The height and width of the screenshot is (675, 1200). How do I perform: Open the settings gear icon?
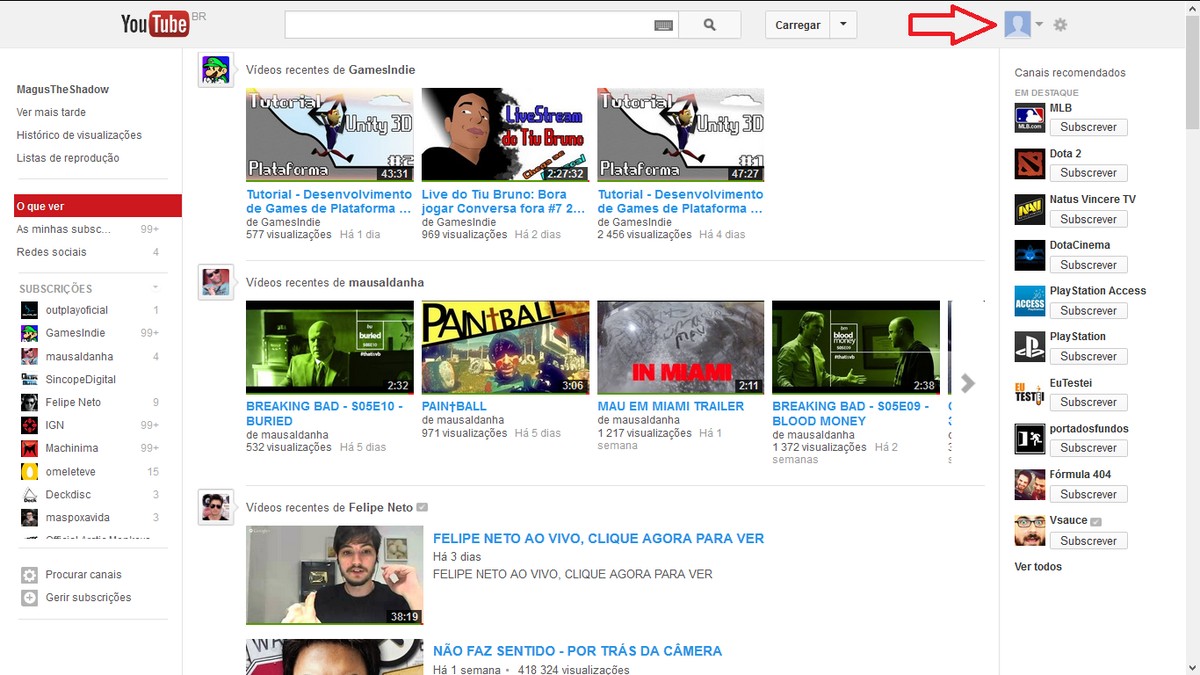[x=1060, y=24]
